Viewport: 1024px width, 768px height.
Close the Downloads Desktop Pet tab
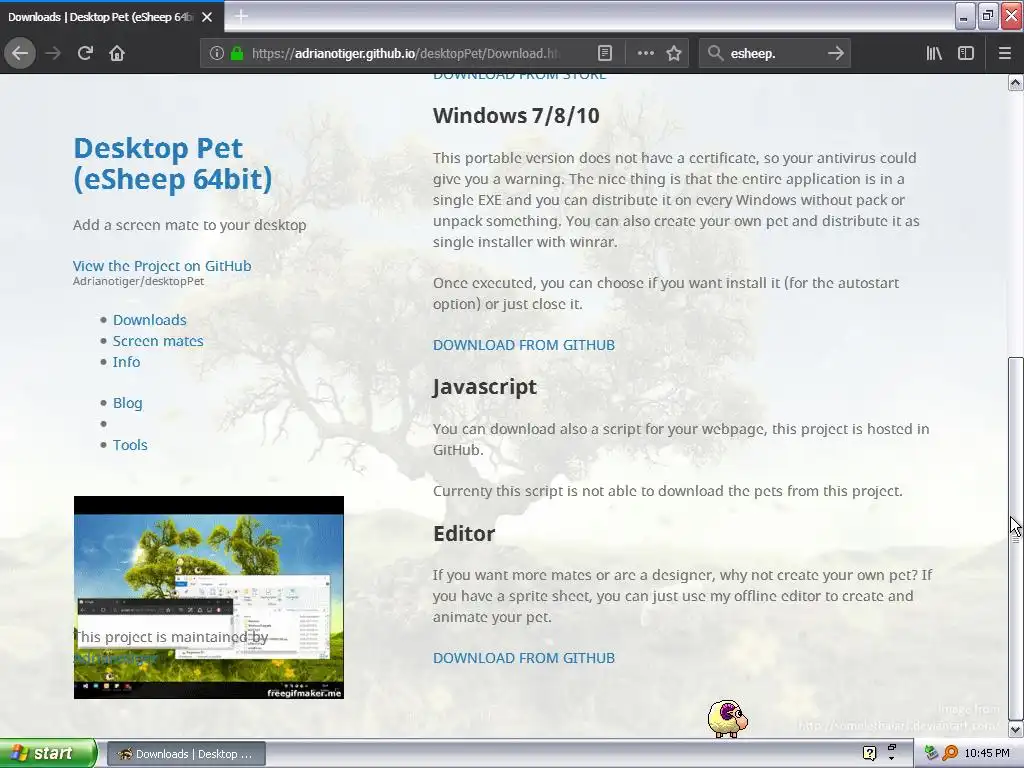coord(207,17)
